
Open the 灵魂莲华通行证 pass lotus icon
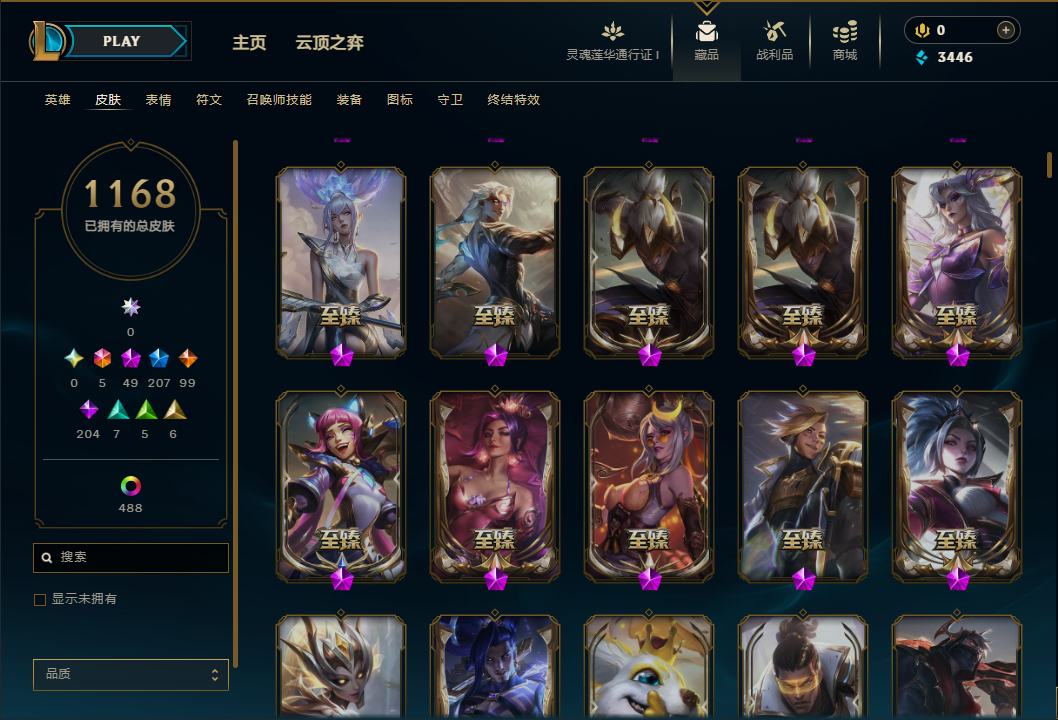[613, 31]
